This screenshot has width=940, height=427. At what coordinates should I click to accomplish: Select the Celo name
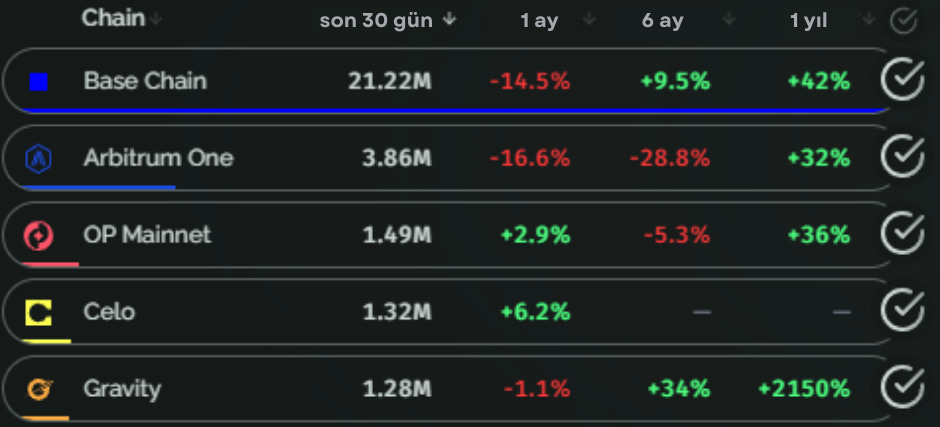click(x=109, y=312)
